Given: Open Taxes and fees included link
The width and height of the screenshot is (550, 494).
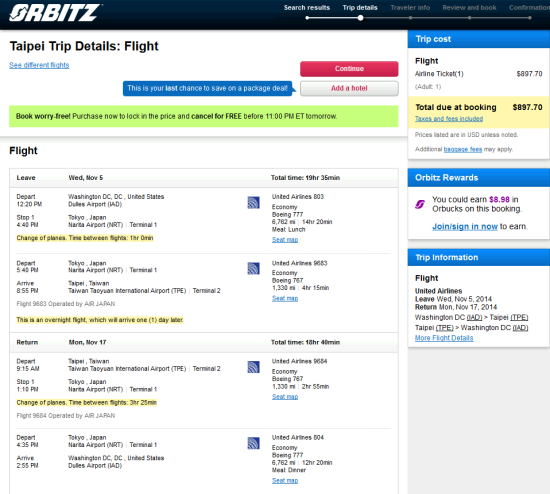Looking at the screenshot, I should (449, 119).
